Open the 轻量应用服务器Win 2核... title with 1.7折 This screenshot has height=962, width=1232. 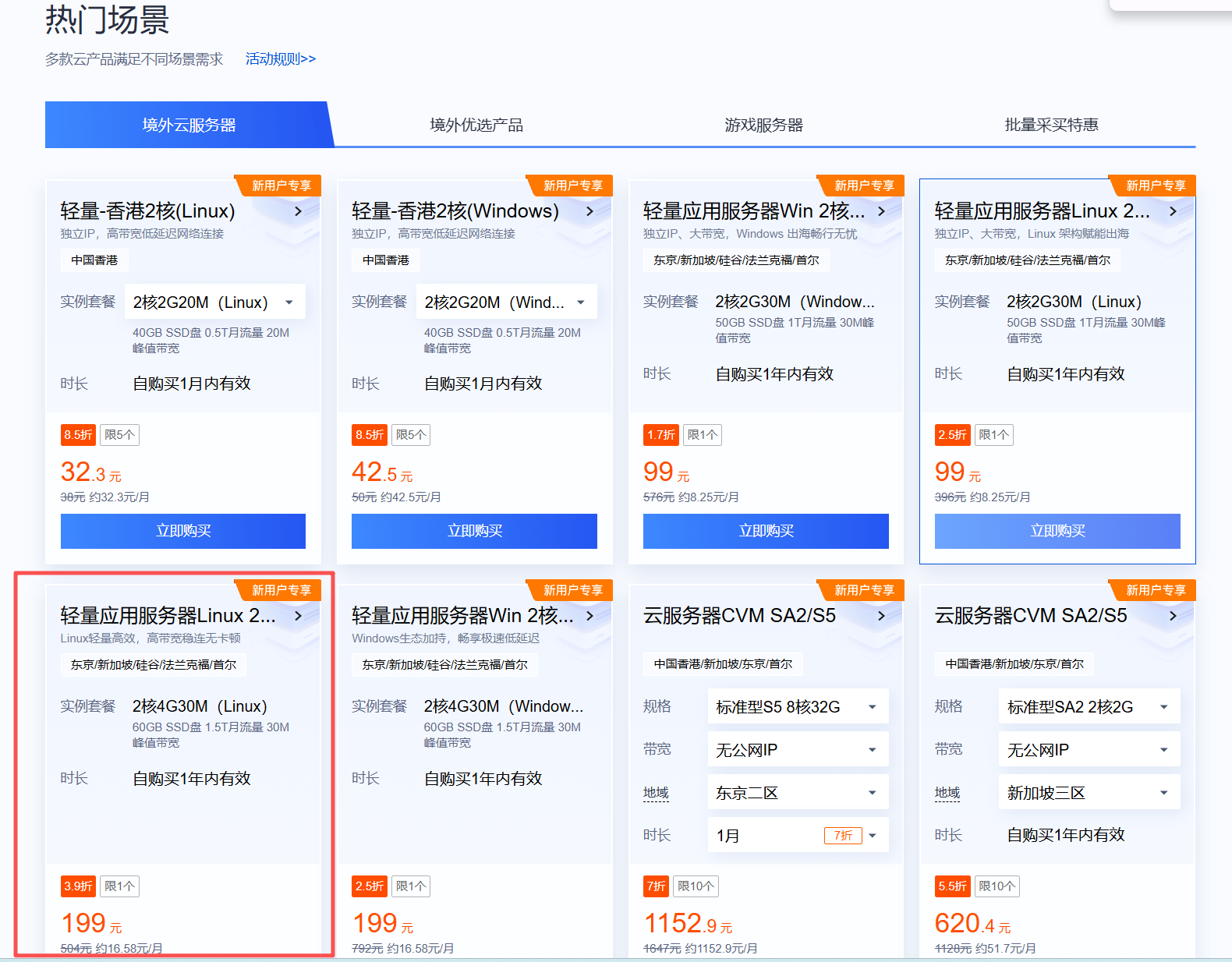click(754, 211)
